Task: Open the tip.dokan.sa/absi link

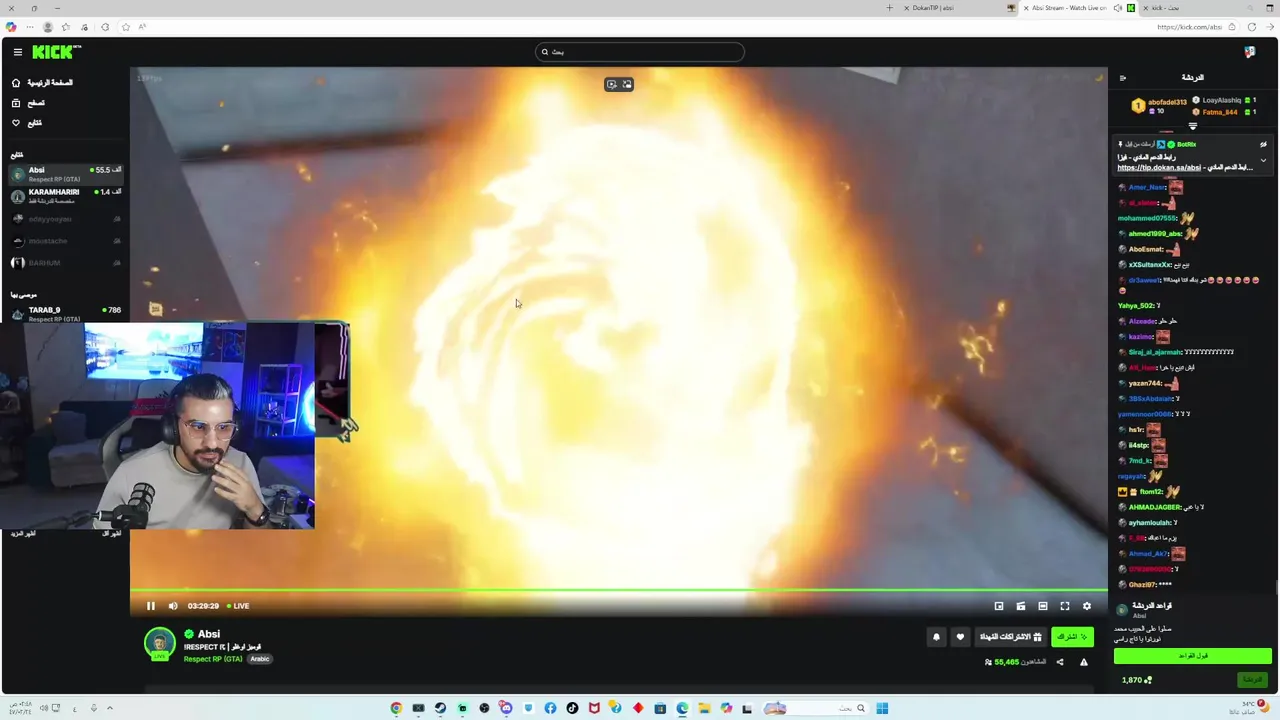Action: coord(1158,168)
